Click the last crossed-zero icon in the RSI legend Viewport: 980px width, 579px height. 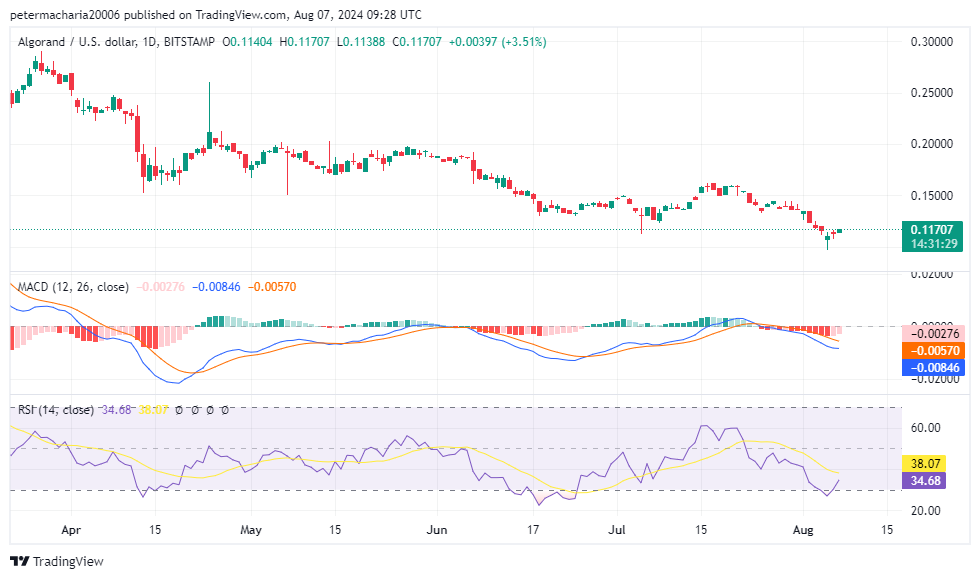point(226,408)
